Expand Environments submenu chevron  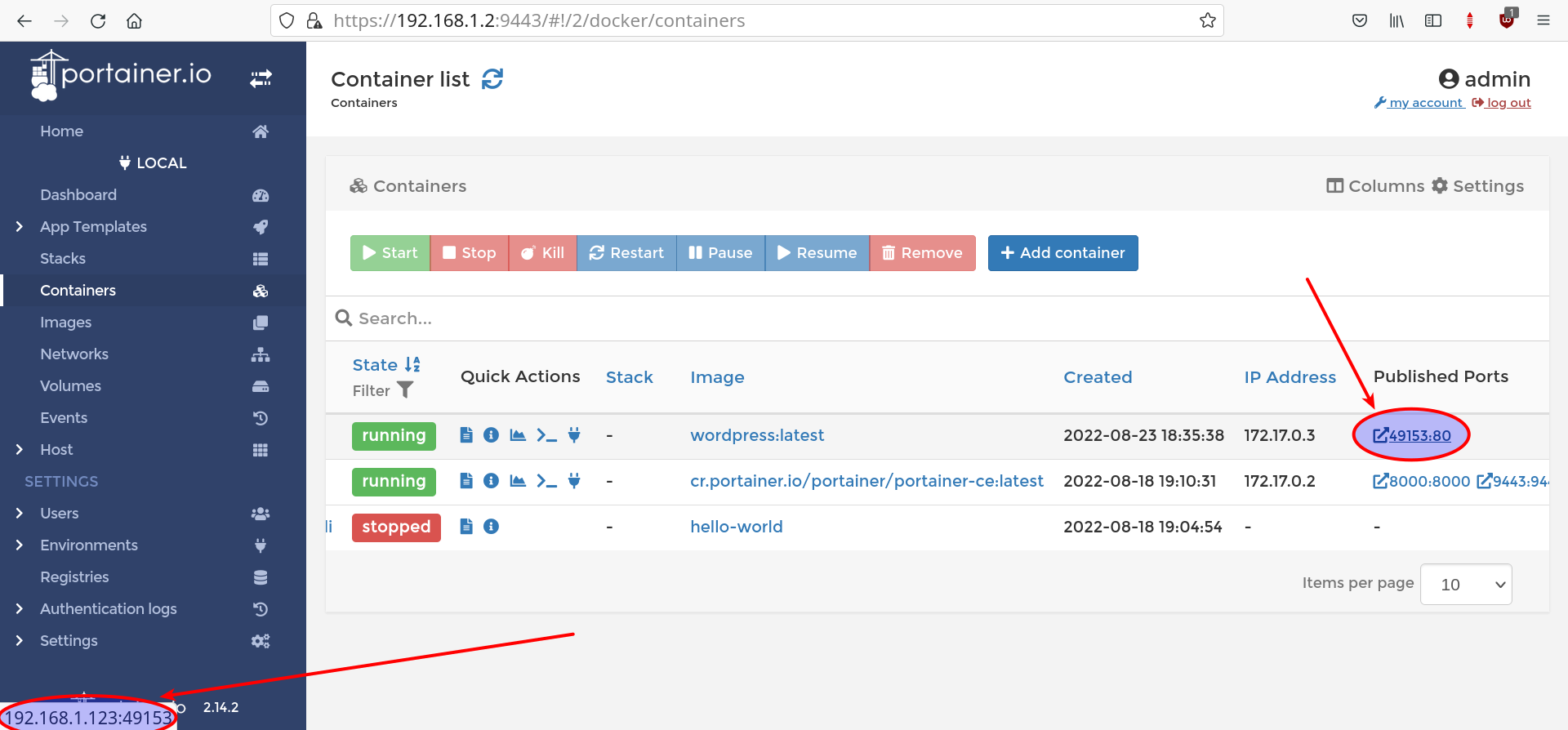click(19, 545)
